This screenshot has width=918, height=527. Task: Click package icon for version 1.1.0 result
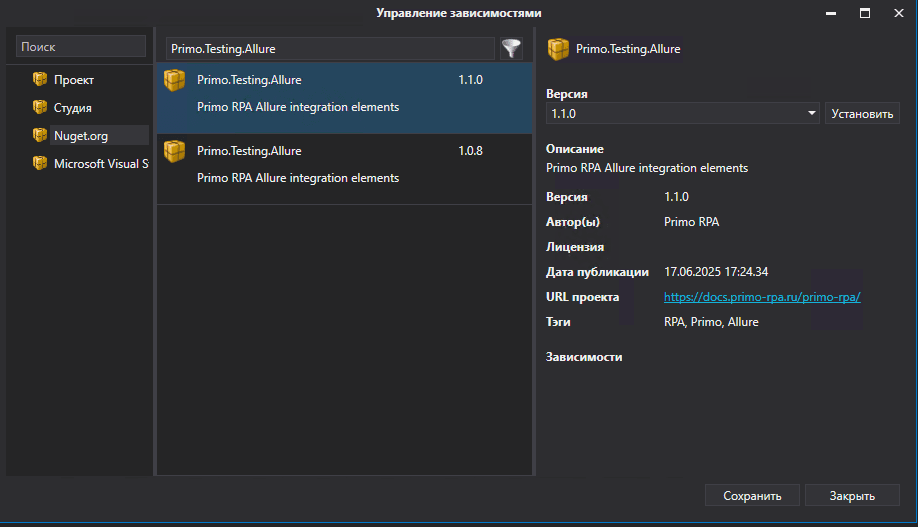pos(175,80)
